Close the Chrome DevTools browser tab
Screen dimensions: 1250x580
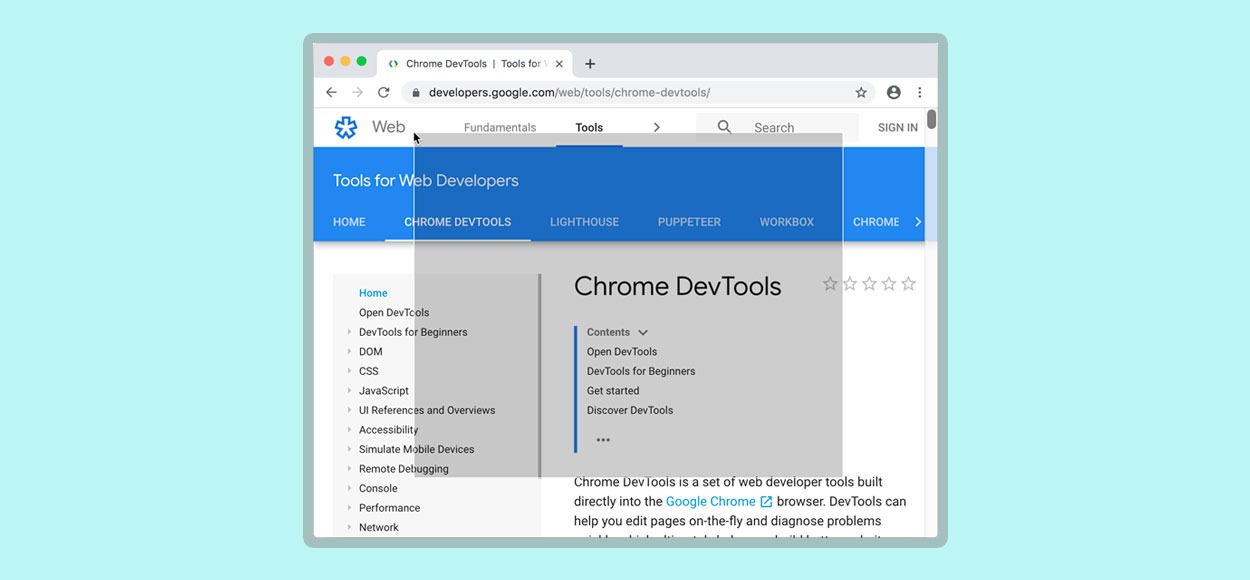pyautogui.click(x=559, y=64)
